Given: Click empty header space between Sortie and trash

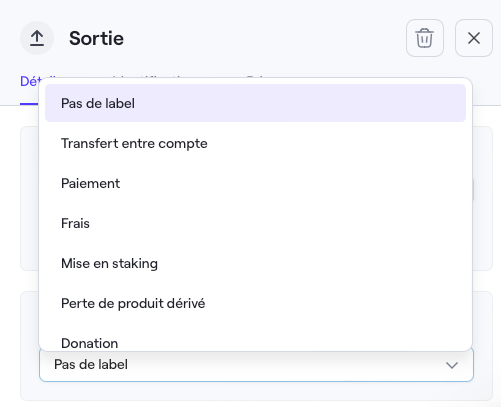Looking at the screenshot, I should tap(265, 38).
